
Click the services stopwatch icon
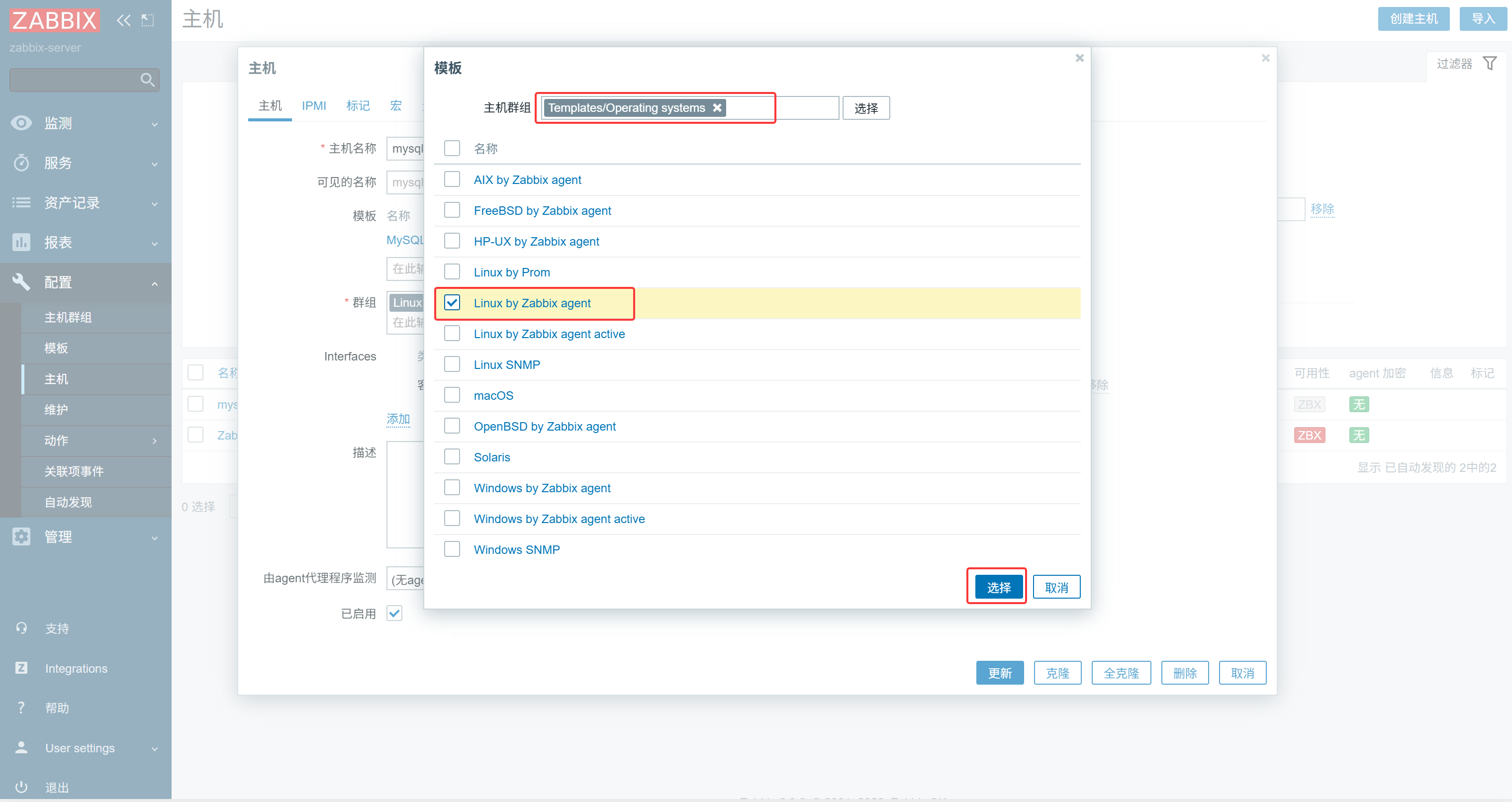tap(22, 163)
